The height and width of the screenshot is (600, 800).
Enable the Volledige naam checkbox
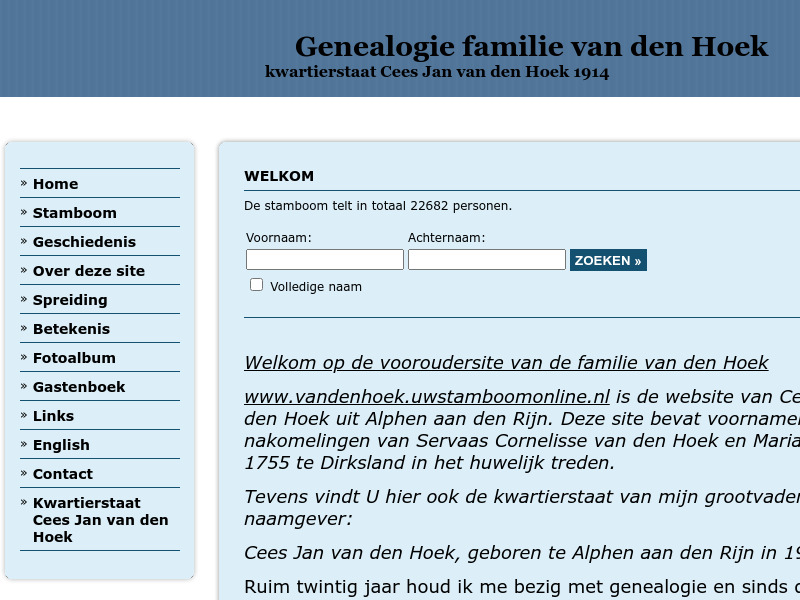tap(256, 284)
